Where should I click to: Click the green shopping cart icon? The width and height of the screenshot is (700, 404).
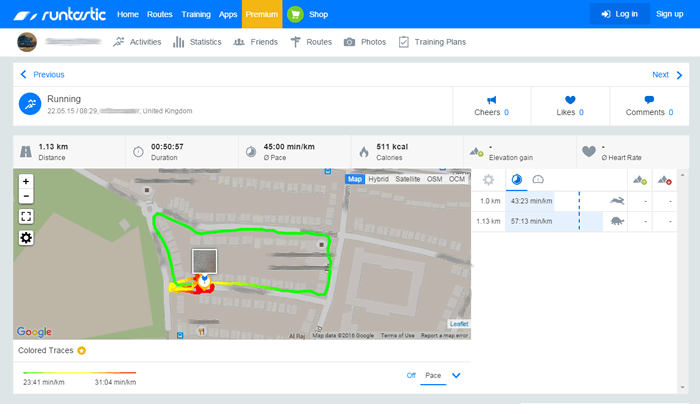[x=295, y=14]
